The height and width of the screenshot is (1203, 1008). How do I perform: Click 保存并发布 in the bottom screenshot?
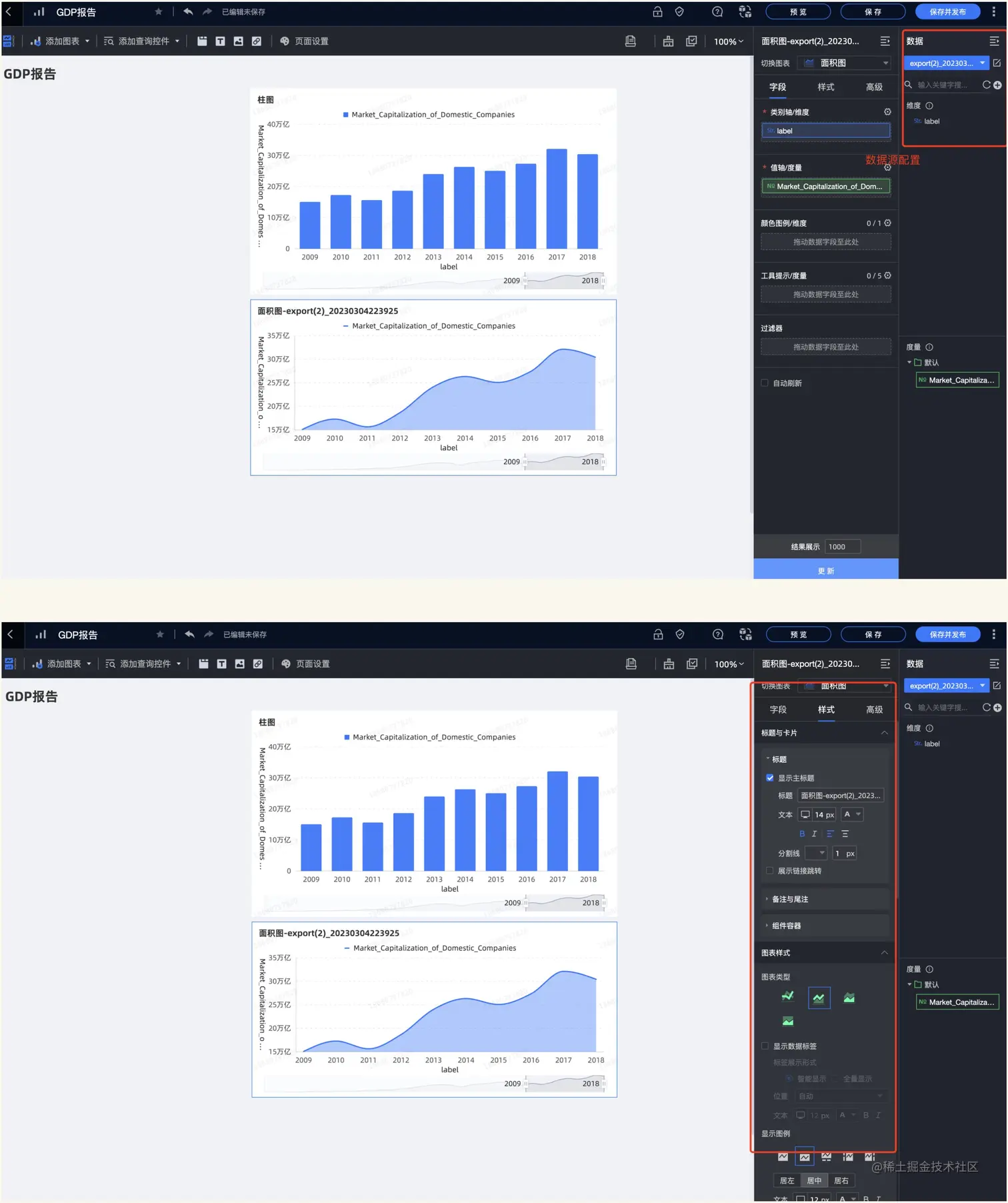947,634
